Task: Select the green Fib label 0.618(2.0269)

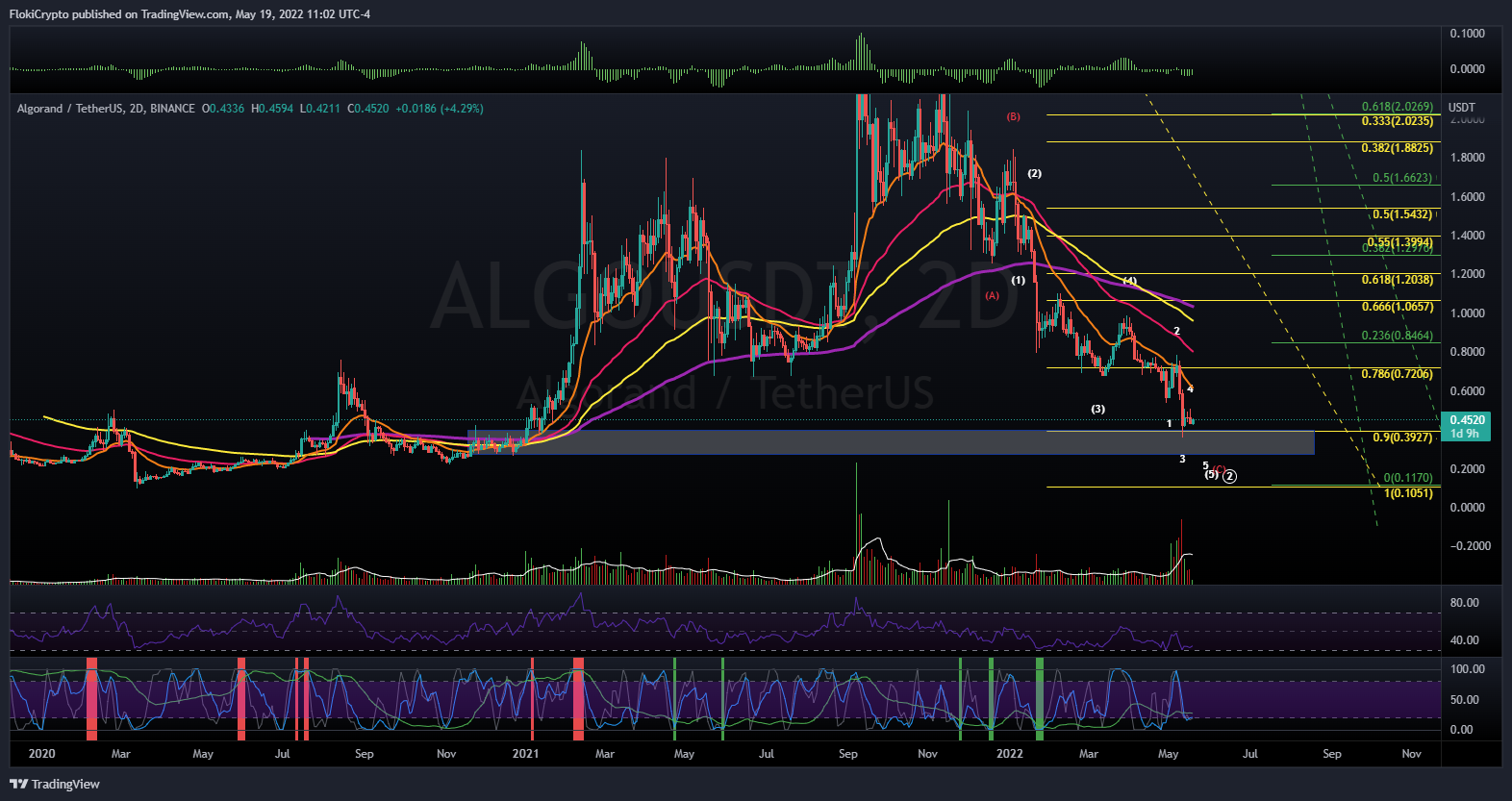Action: [x=1397, y=107]
